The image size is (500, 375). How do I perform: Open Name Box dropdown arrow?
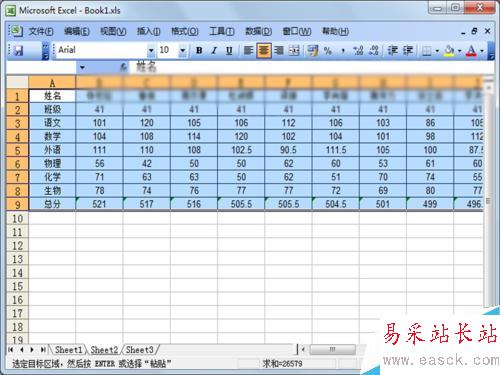[82, 68]
